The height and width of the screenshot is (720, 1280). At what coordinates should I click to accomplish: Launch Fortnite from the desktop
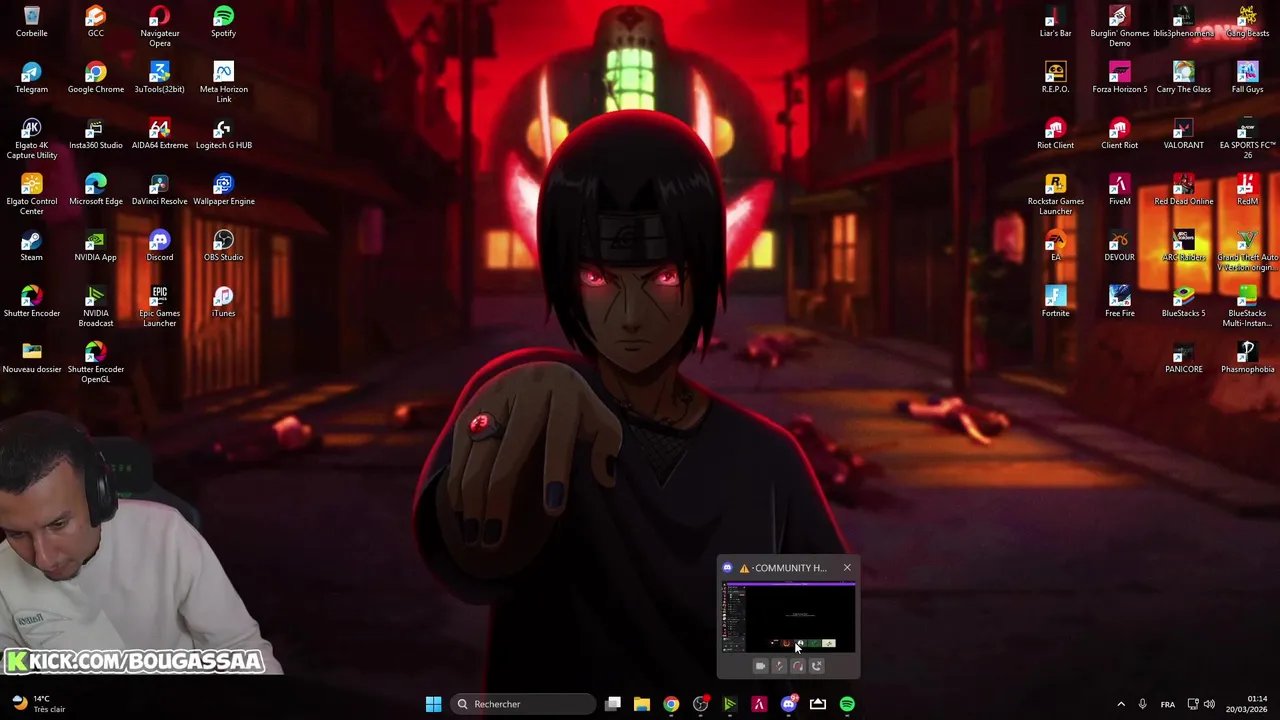1055,302
